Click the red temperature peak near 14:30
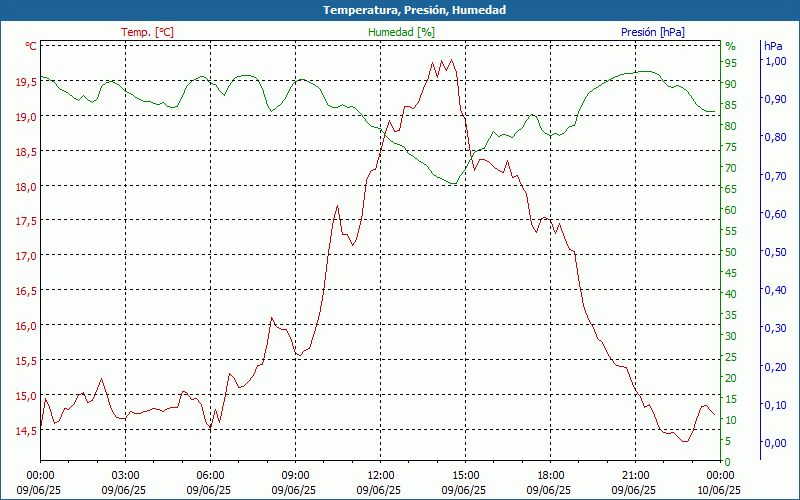This screenshot has height=500, width=800. pos(451,60)
